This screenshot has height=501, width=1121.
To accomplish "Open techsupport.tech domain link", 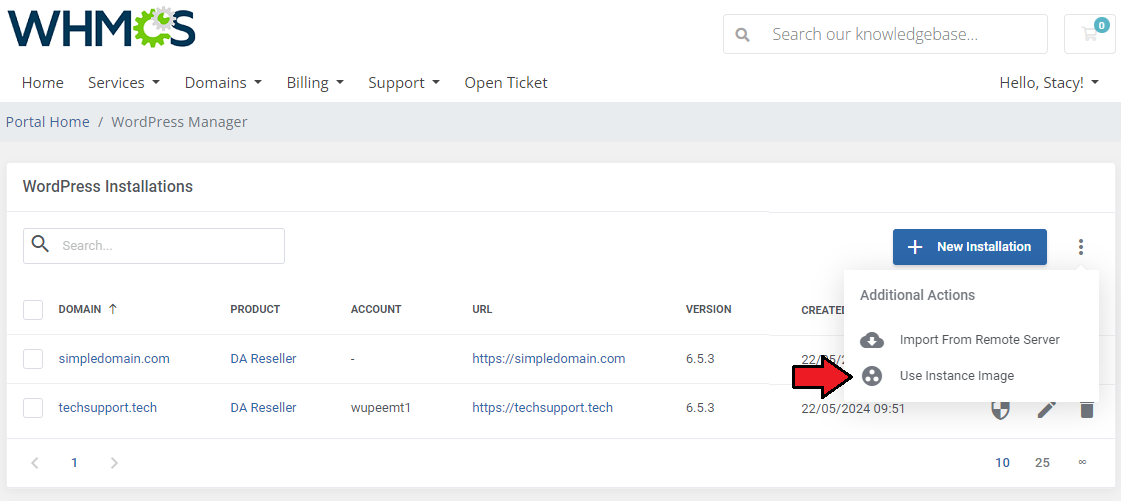I will 107,408.
